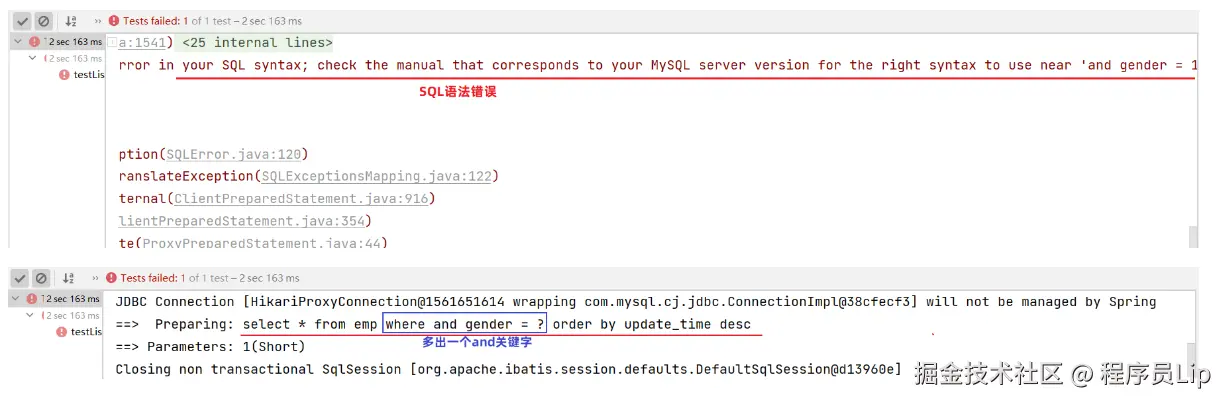Open SQLExceptionsMapping.java:122 link
This screenshot has width=1226, height=403.
(x=379, y=176)
